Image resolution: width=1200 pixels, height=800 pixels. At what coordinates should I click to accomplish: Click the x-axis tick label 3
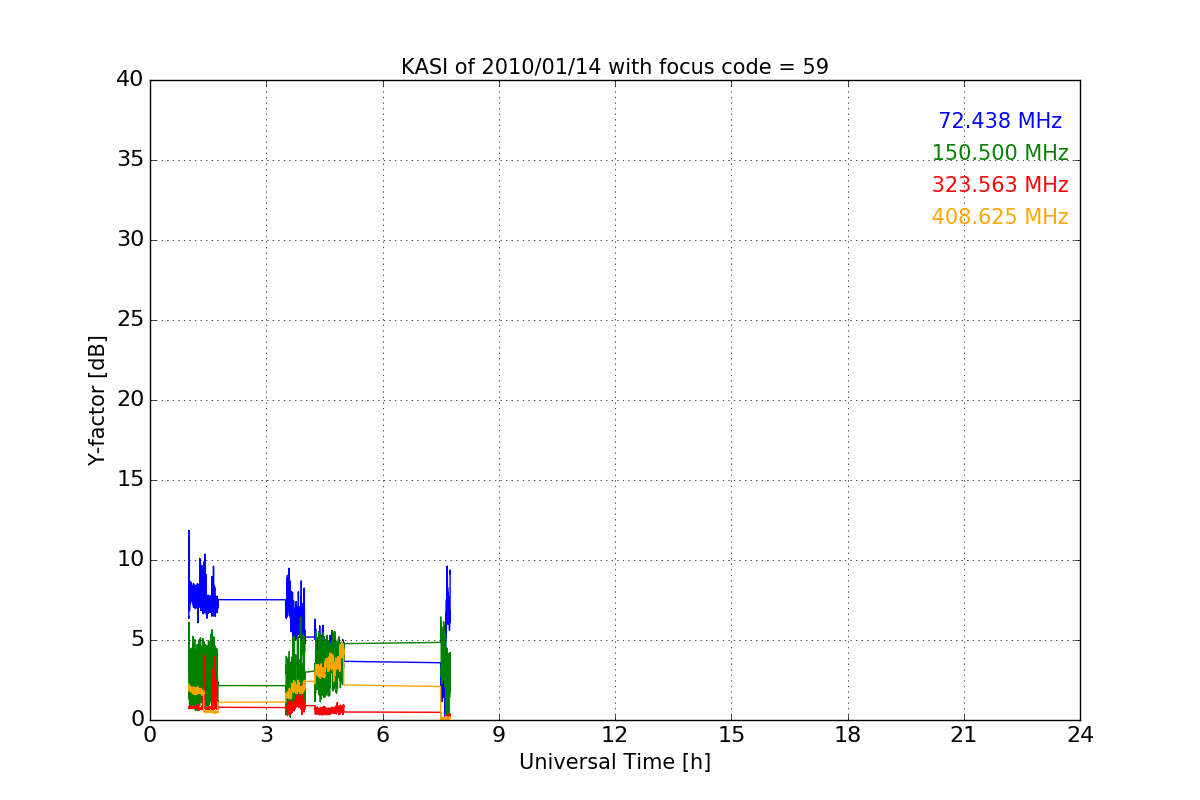pyautogui.click(x=266, y=735)
